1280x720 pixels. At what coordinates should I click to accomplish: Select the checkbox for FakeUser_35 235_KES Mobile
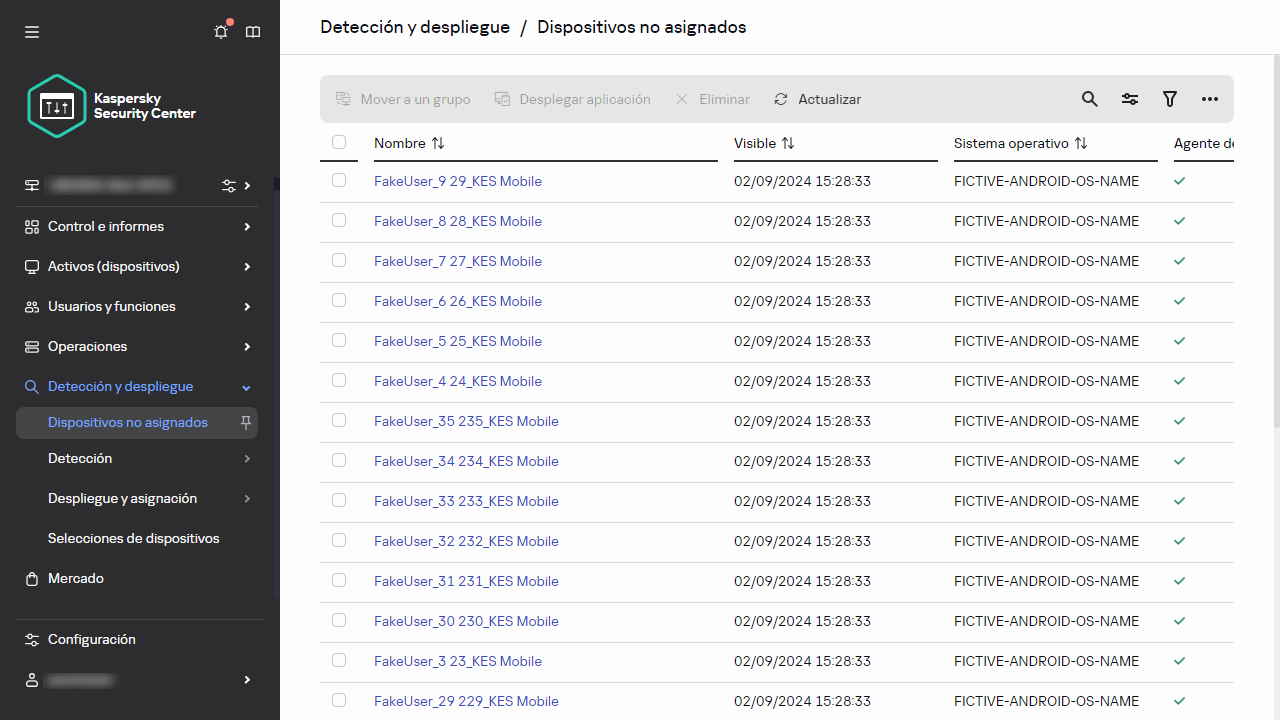[x=339, y=420]
